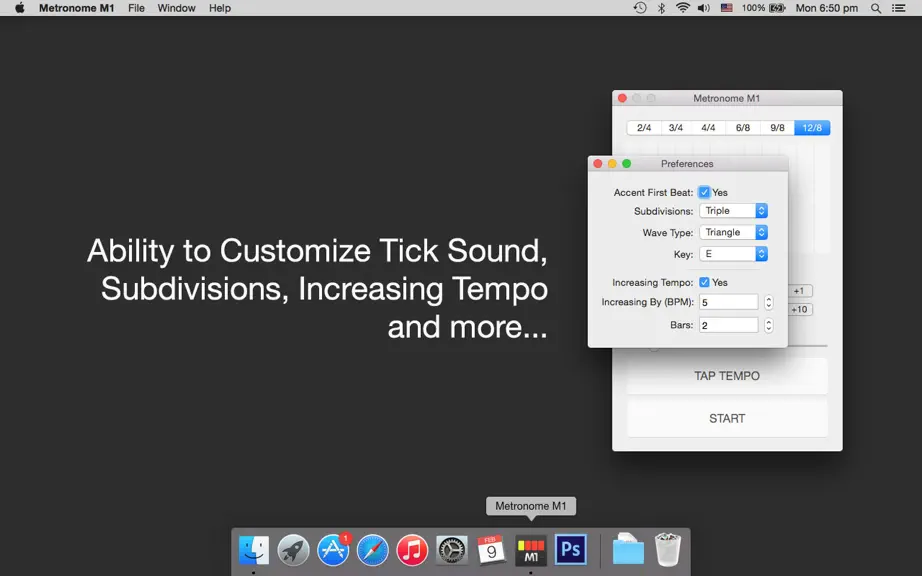Expand the Key dropdown showing E
Screen dimensions: 922x576
coord(733,254)
